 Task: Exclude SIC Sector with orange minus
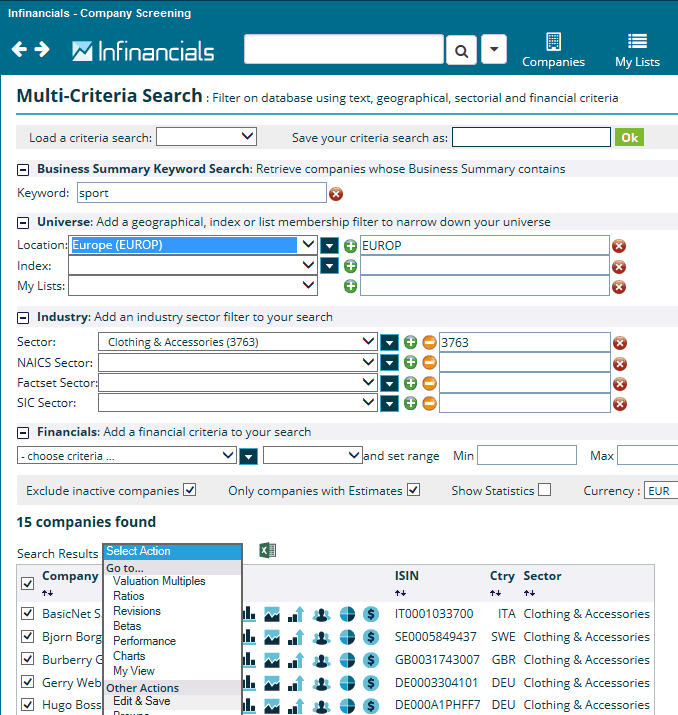pyautogui.click(x=429, y=403)
